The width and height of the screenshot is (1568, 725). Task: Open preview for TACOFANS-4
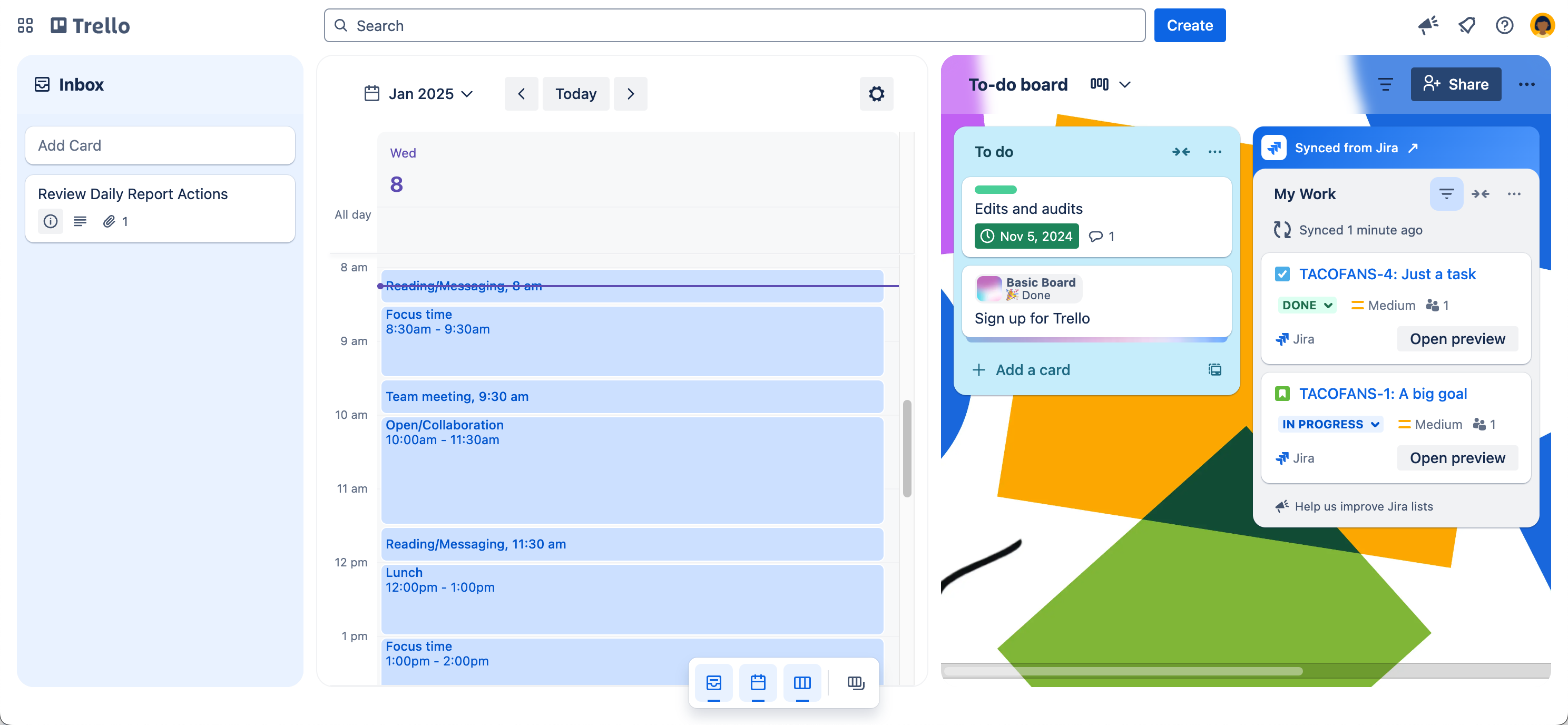pos(1457,339)
